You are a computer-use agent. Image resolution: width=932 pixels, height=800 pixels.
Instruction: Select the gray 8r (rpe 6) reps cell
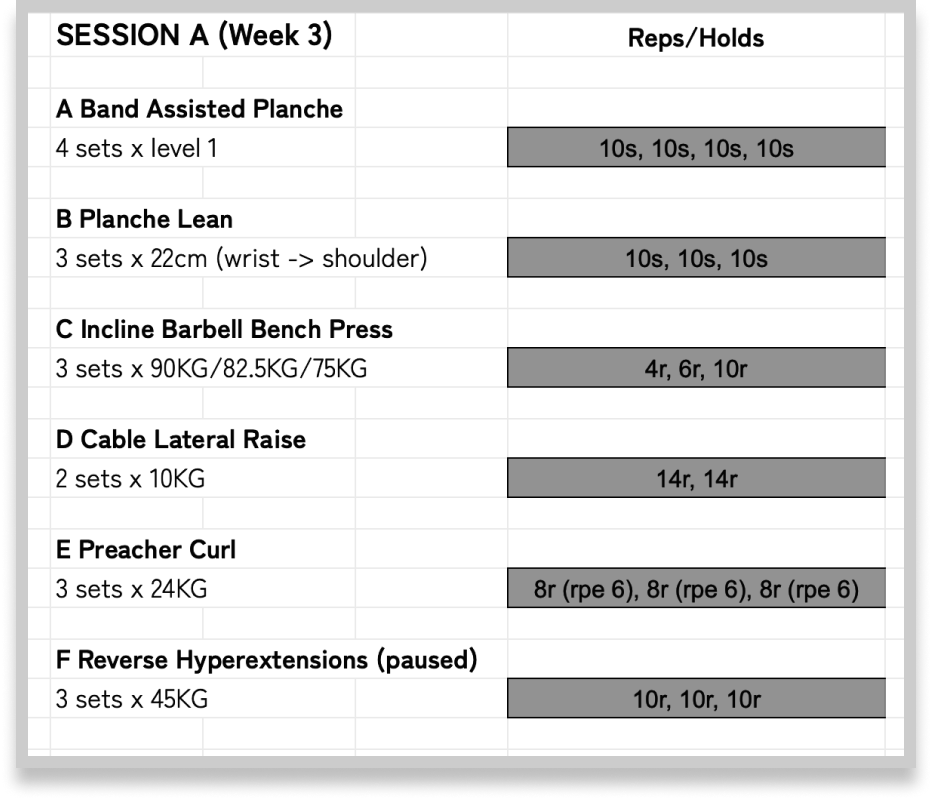pyautogui.click(x=696, y=589)
